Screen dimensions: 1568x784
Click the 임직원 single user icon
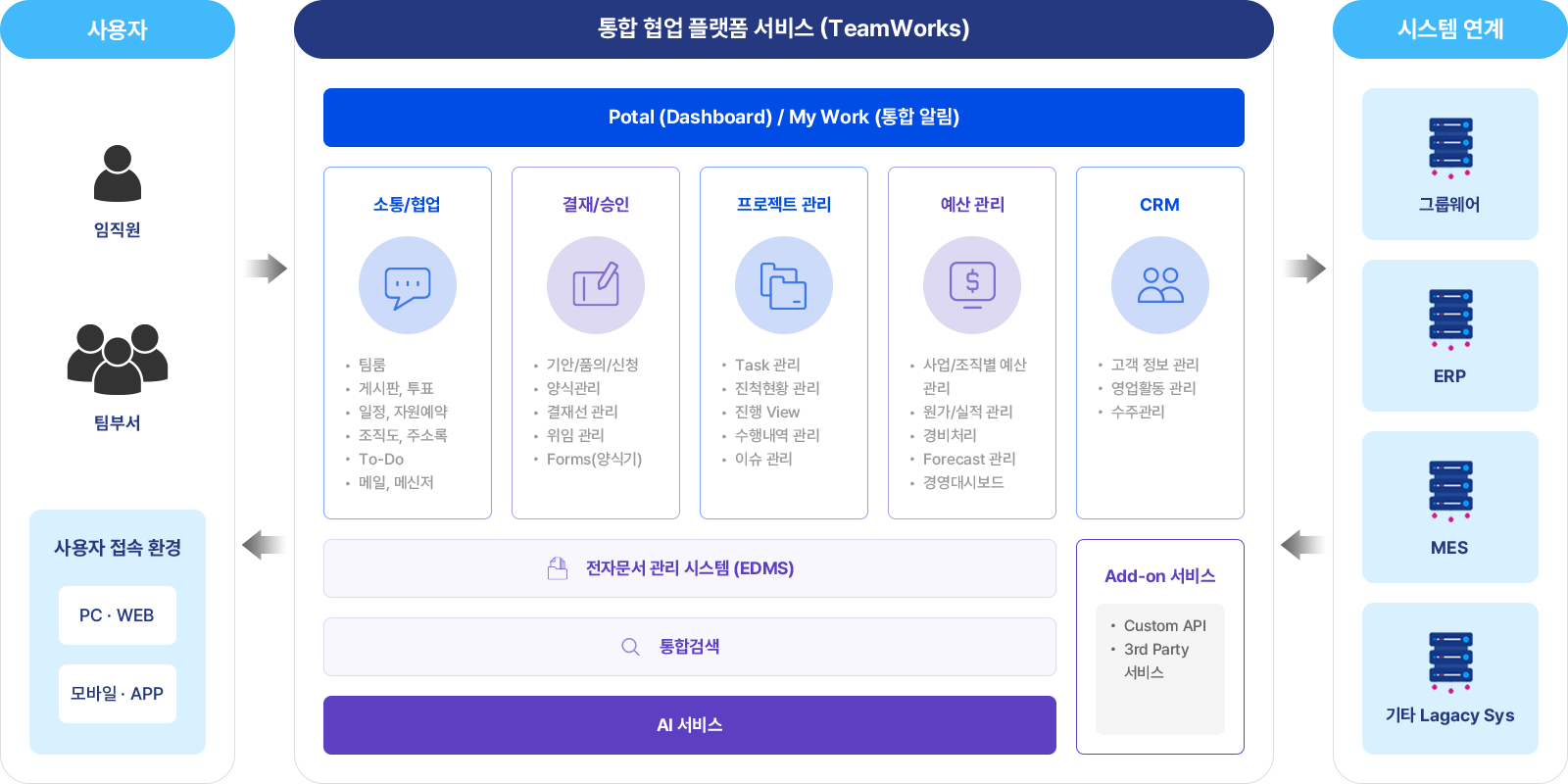118,173
